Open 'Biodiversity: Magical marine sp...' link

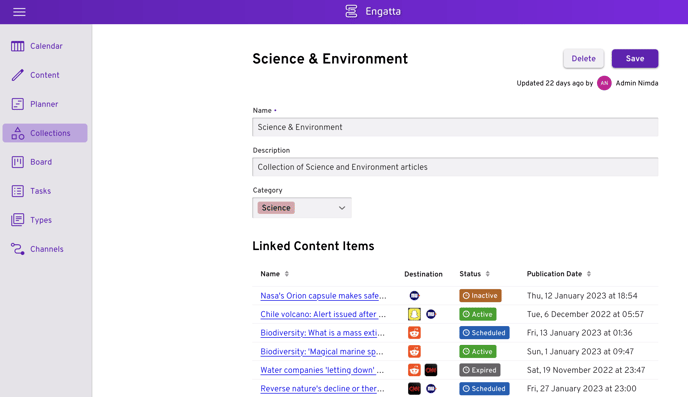[x=322, y=351]
